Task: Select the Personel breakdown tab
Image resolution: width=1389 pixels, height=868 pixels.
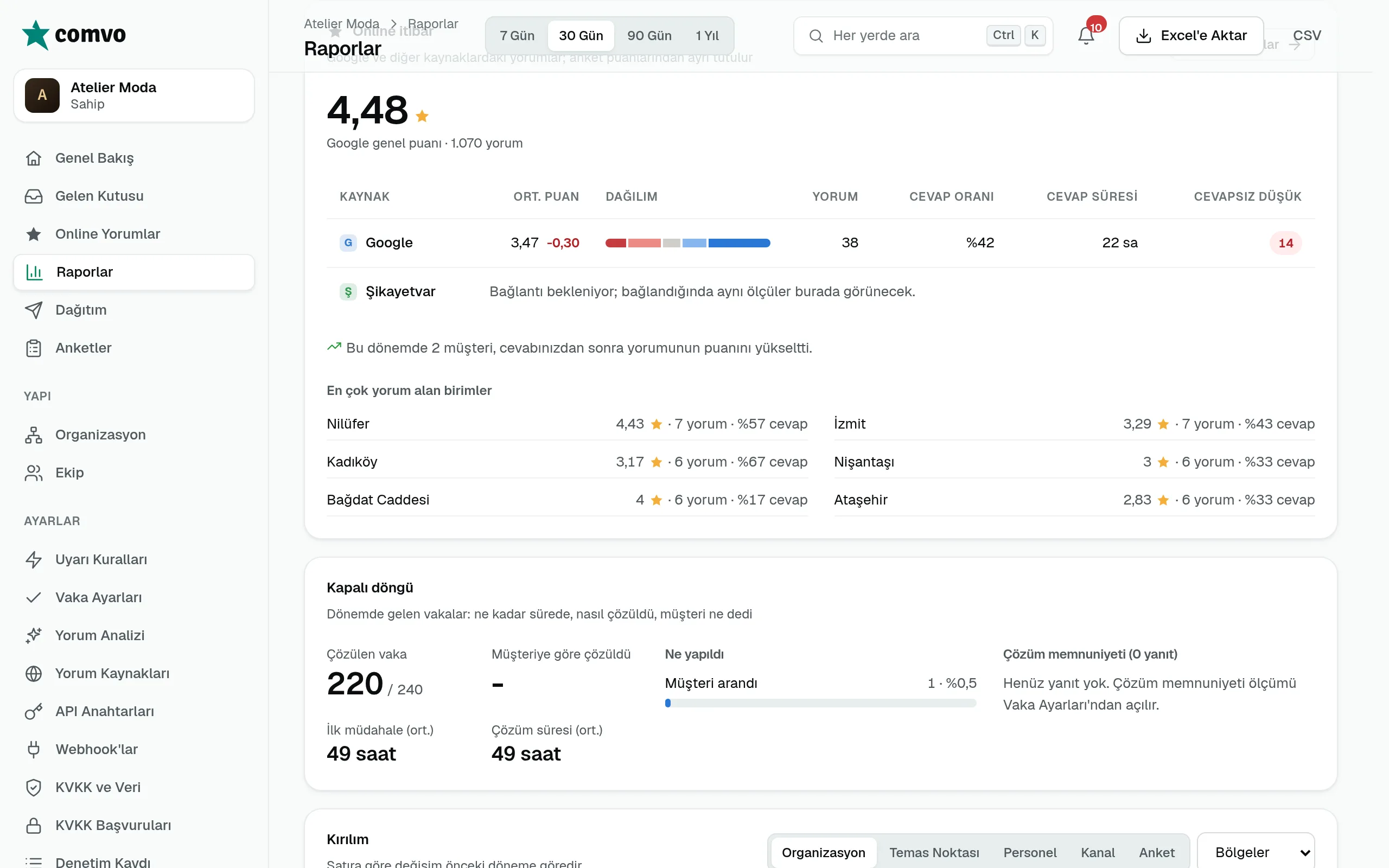Action: tap(1029, 852)
